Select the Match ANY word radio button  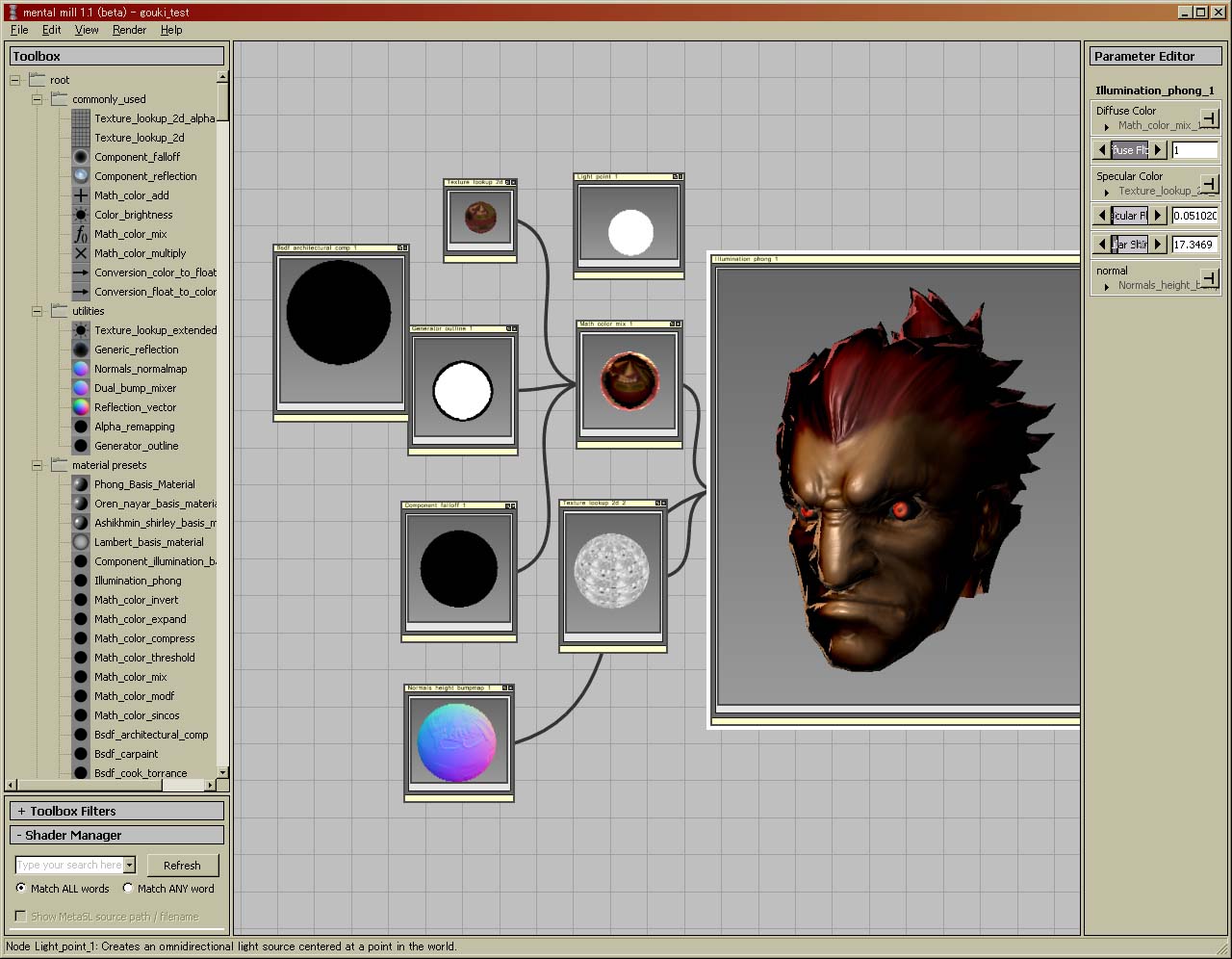point(128,888)
